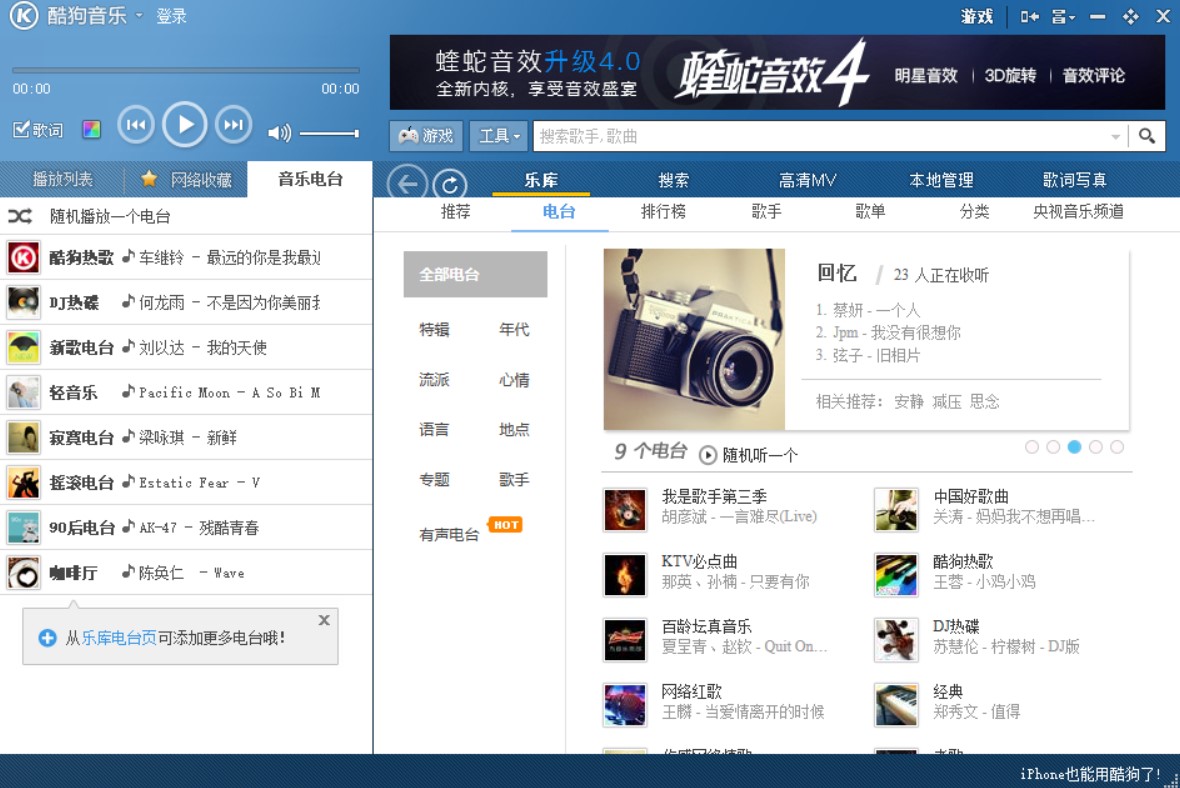Open the 网络红歌 station thumbnail
Image resolution: width=1180 pixels, height=788 pixels.
(625, 704)
